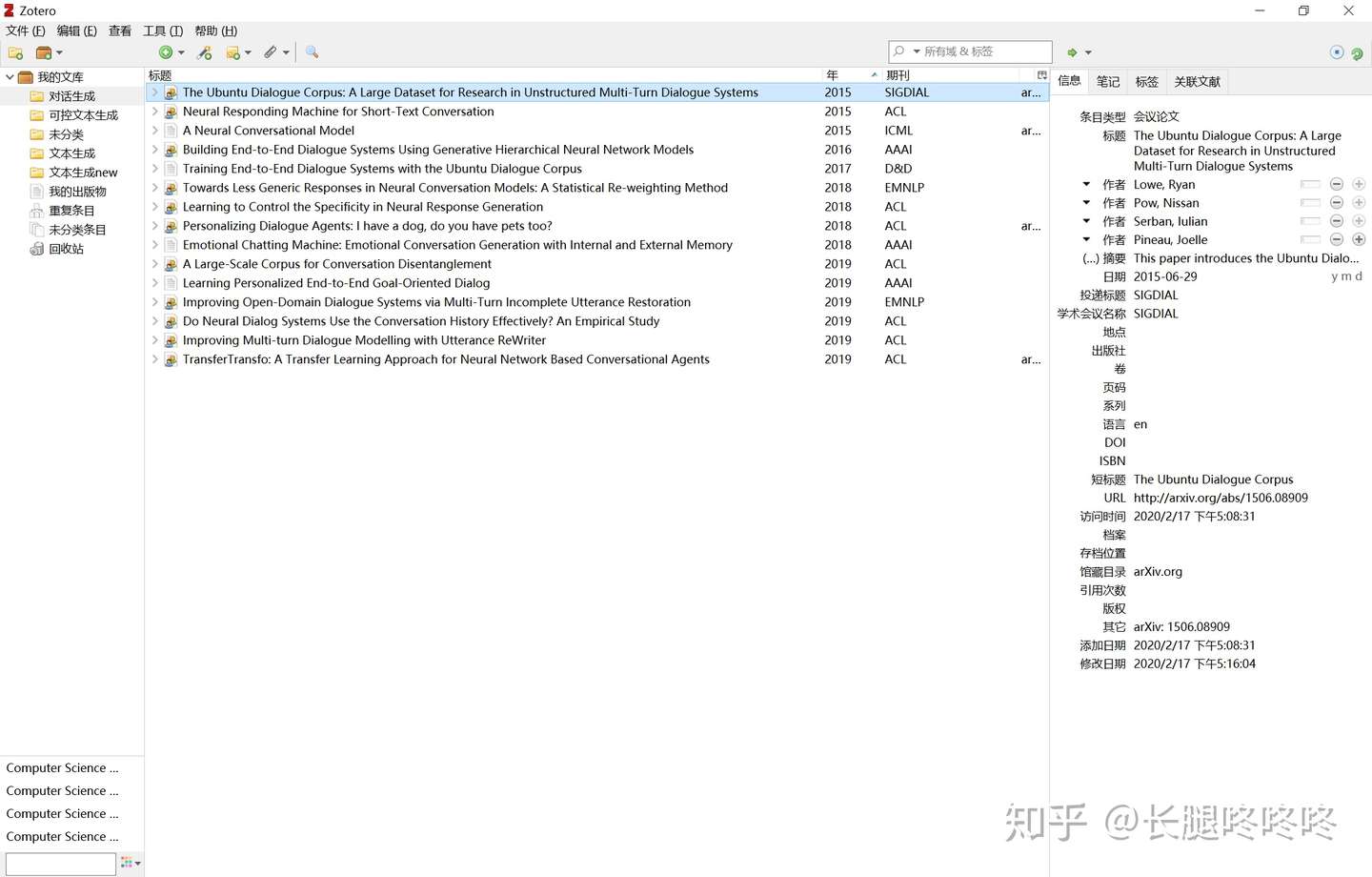Switch name mode for Lowe, Ryan
Screen dimensions: 1372x877
click(x=1311, y=184)
